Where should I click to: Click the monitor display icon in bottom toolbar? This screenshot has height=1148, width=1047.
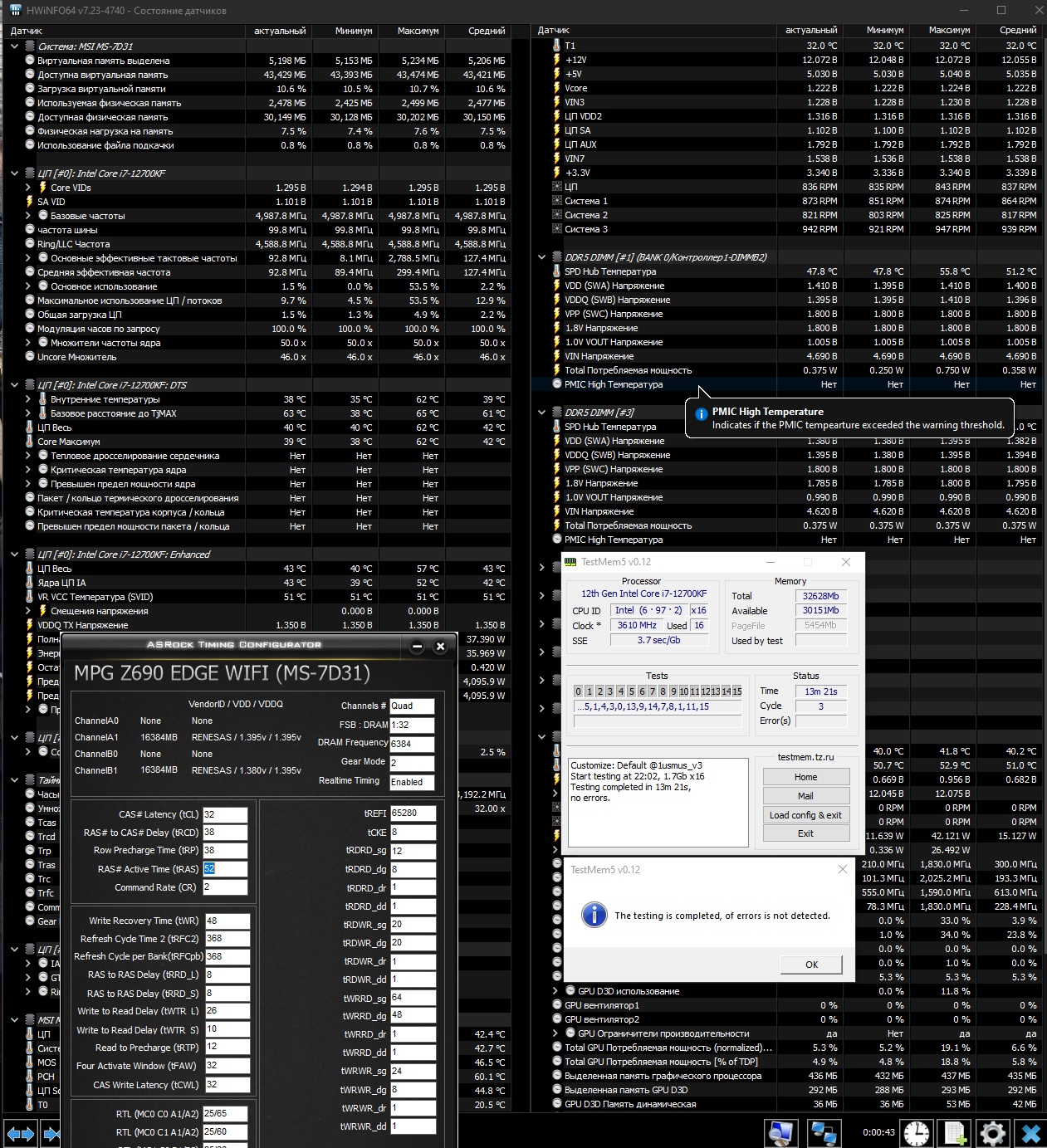point(780,1133)
